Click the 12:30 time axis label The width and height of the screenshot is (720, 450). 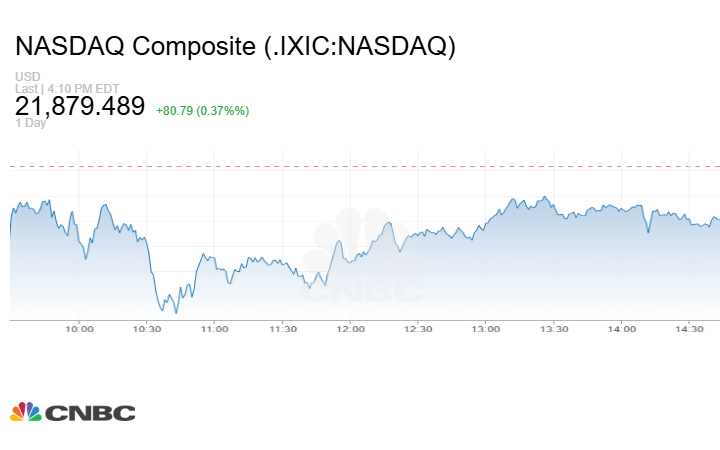point(418,329)
